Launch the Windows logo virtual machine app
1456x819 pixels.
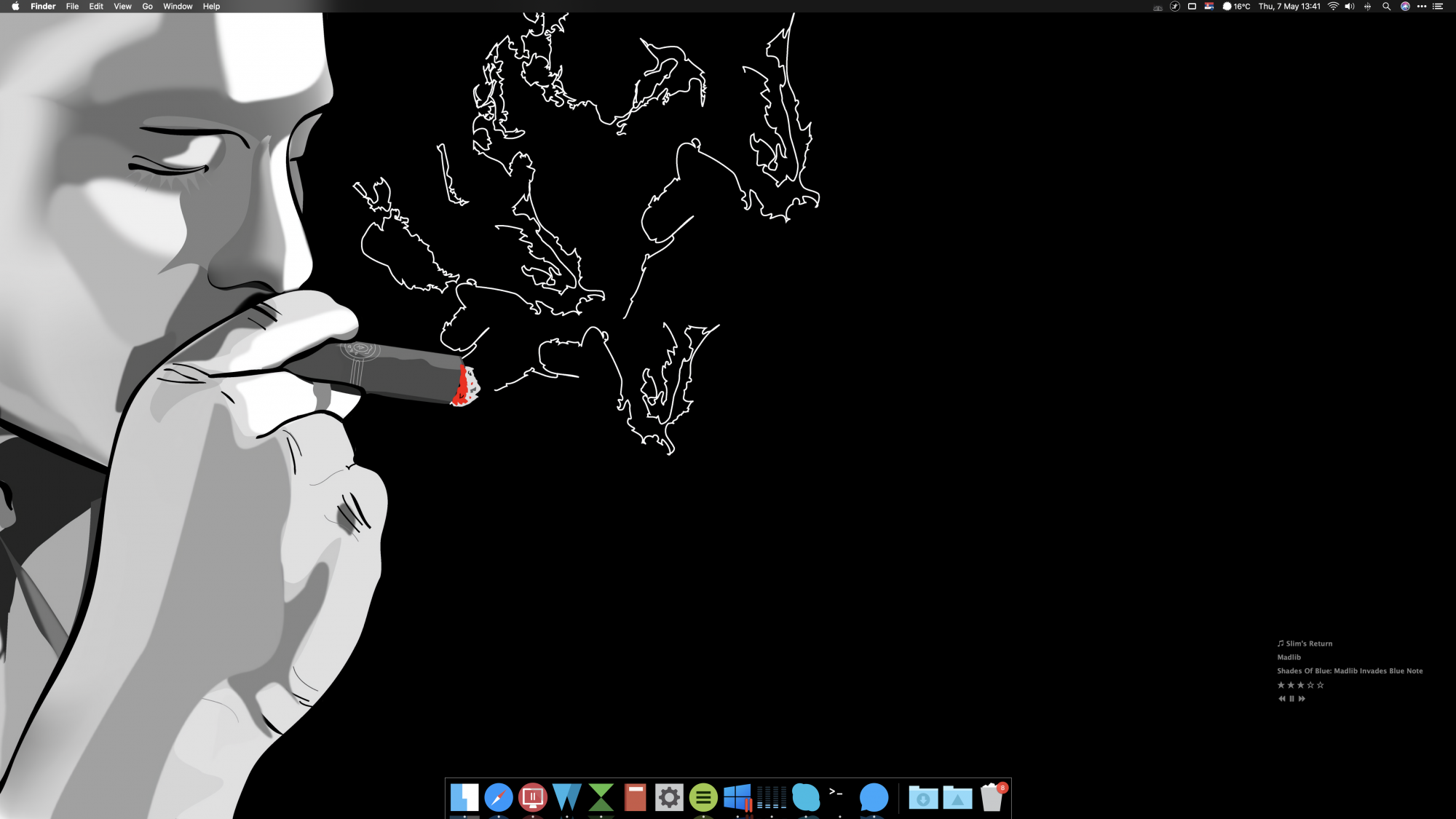737,797
